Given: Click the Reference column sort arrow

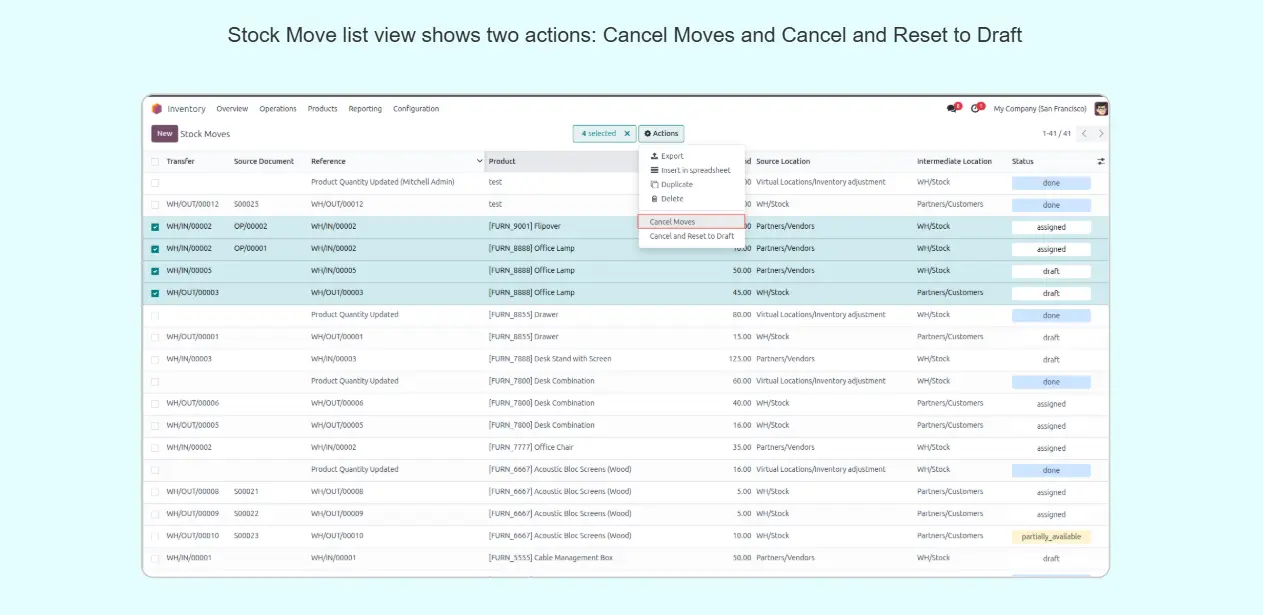Looking at the screenshot, I should (x=479, y=161).
